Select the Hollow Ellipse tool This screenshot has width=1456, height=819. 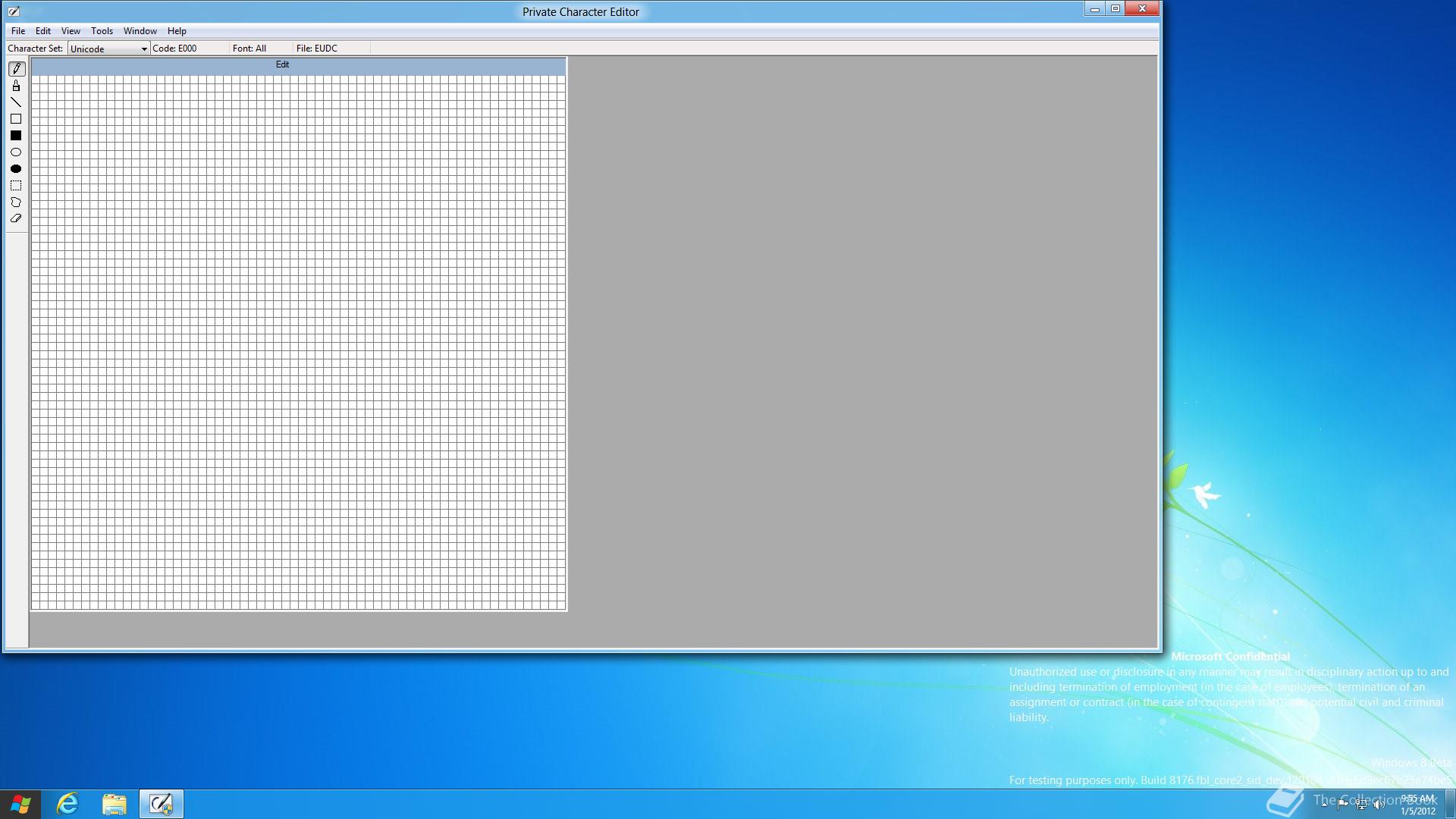16,152
